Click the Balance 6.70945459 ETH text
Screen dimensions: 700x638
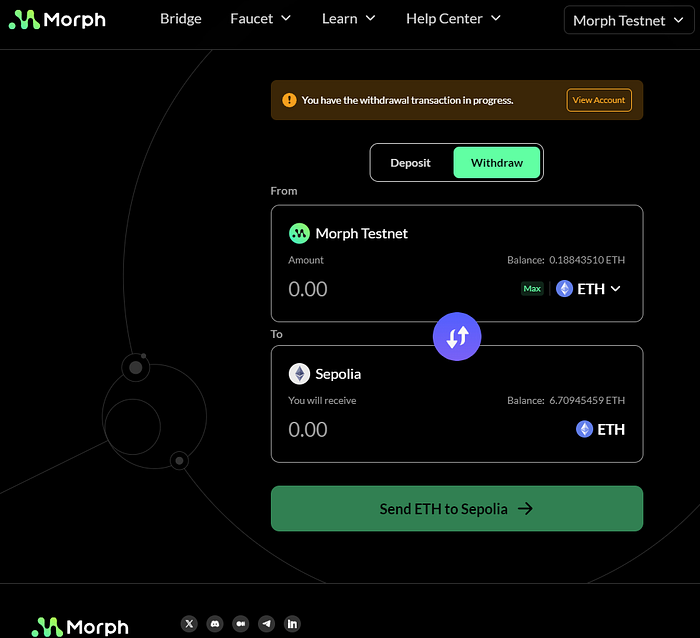(566, 400)
